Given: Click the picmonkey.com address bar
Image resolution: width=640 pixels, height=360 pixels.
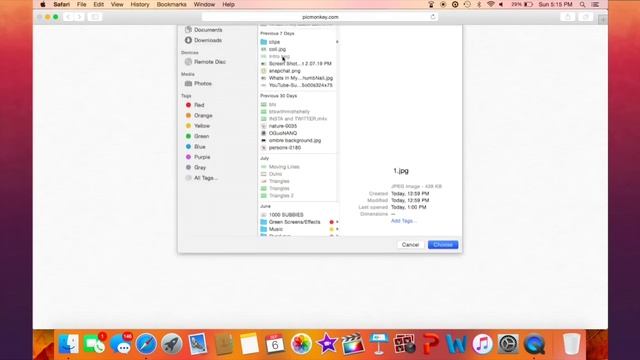Looking at the screenshot, I should (320, 17).
